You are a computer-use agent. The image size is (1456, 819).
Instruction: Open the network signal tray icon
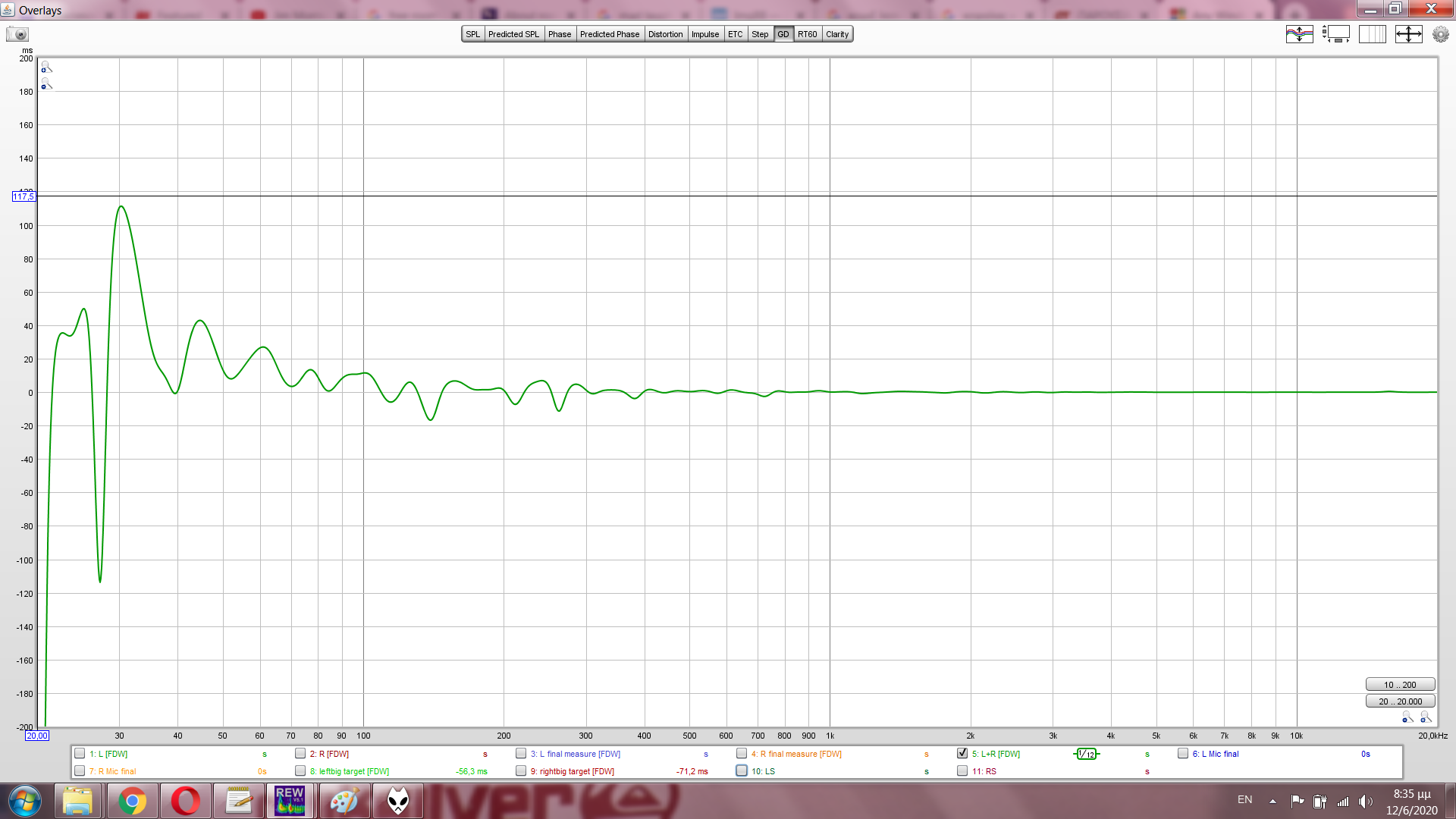[1343, 801]
